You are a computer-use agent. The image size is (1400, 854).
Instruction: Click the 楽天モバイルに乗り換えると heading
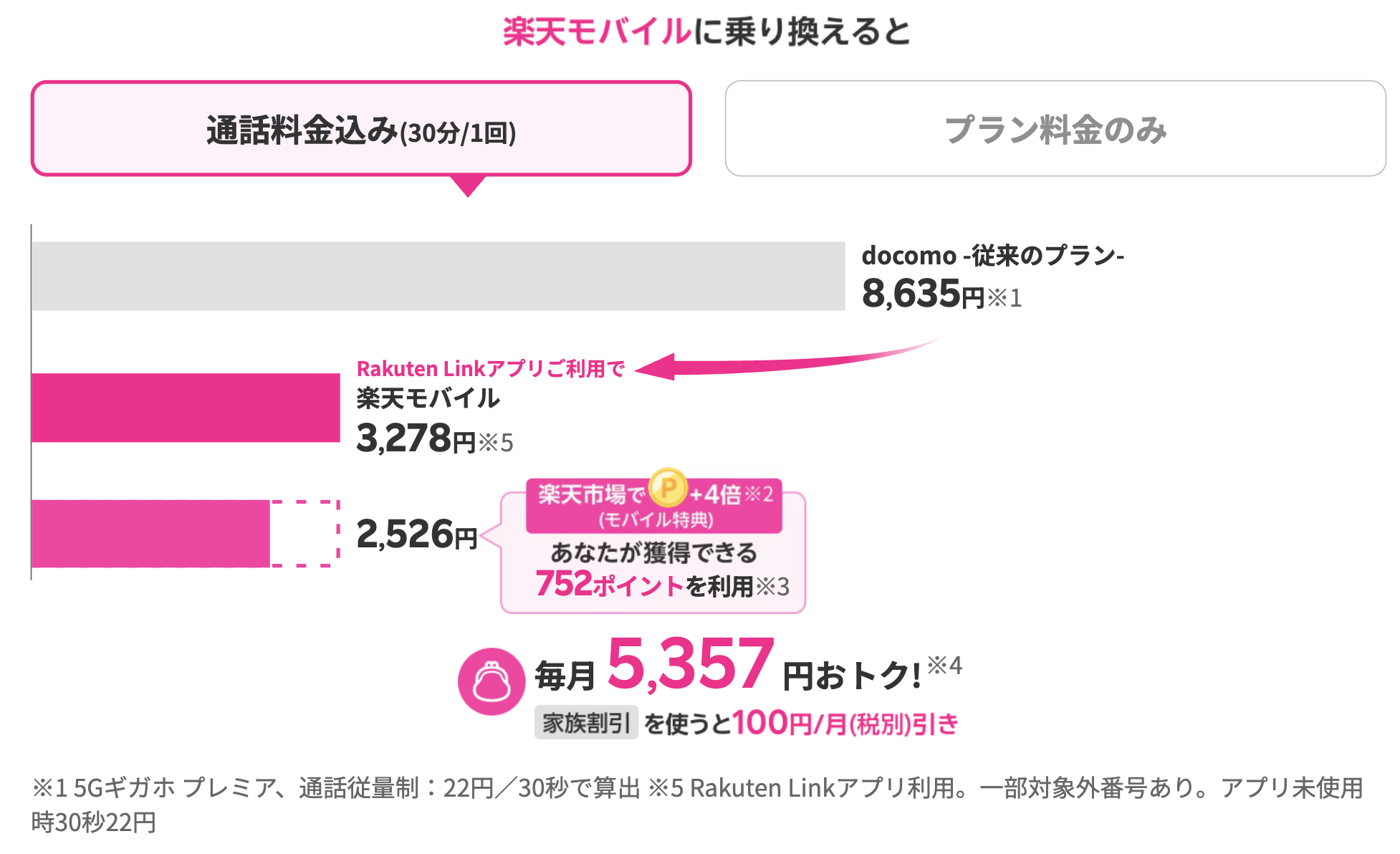point(706,32)
